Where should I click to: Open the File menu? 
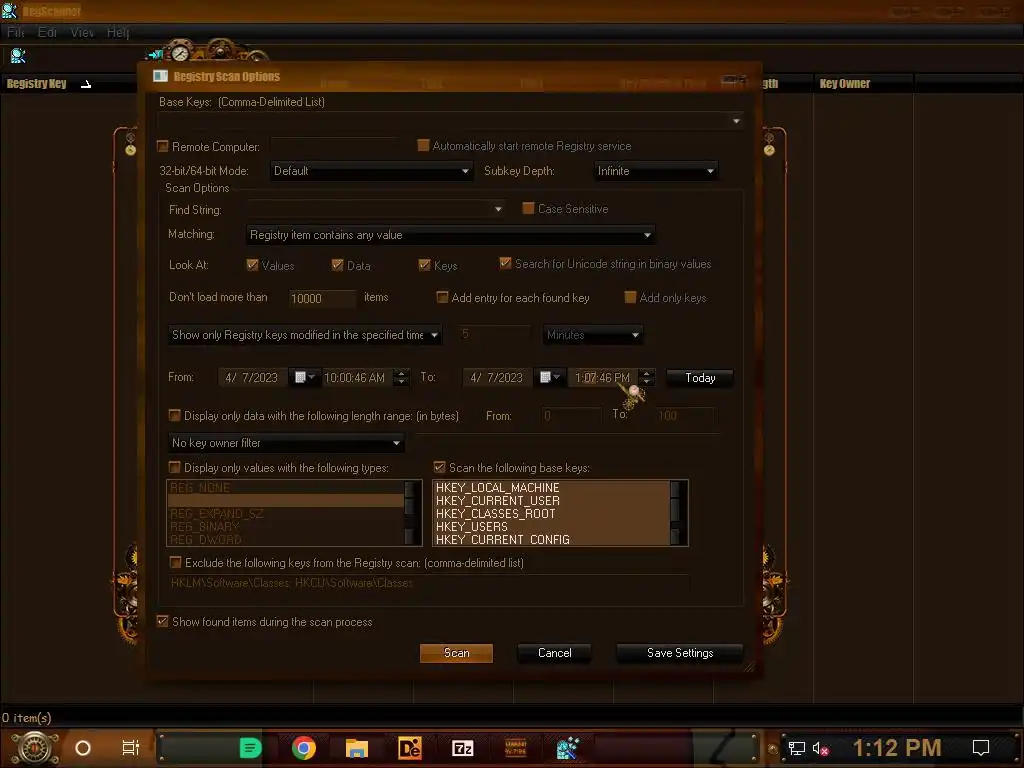[x=16, y=32]
